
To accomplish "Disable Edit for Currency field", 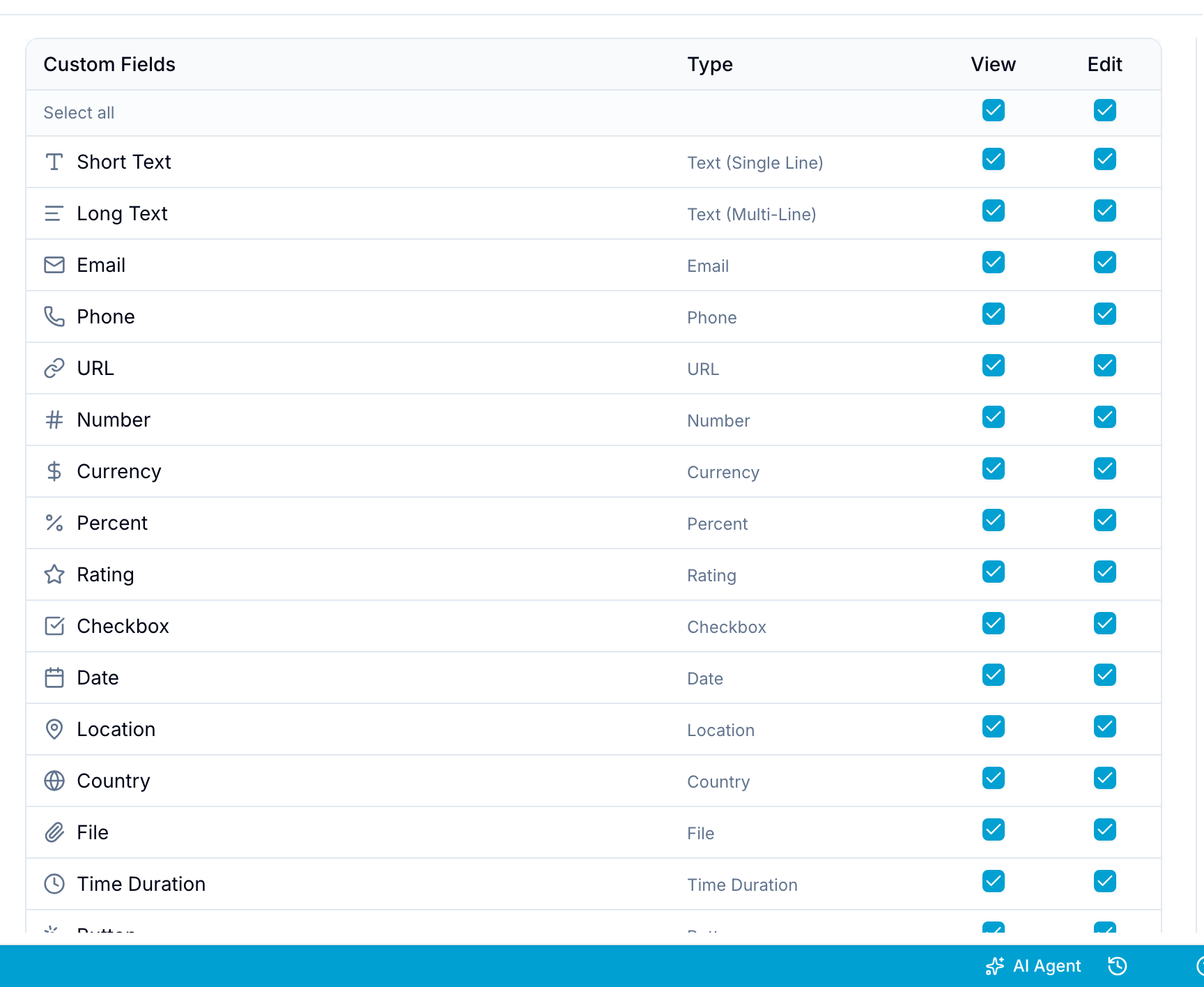I will [x=1105, y=468].
